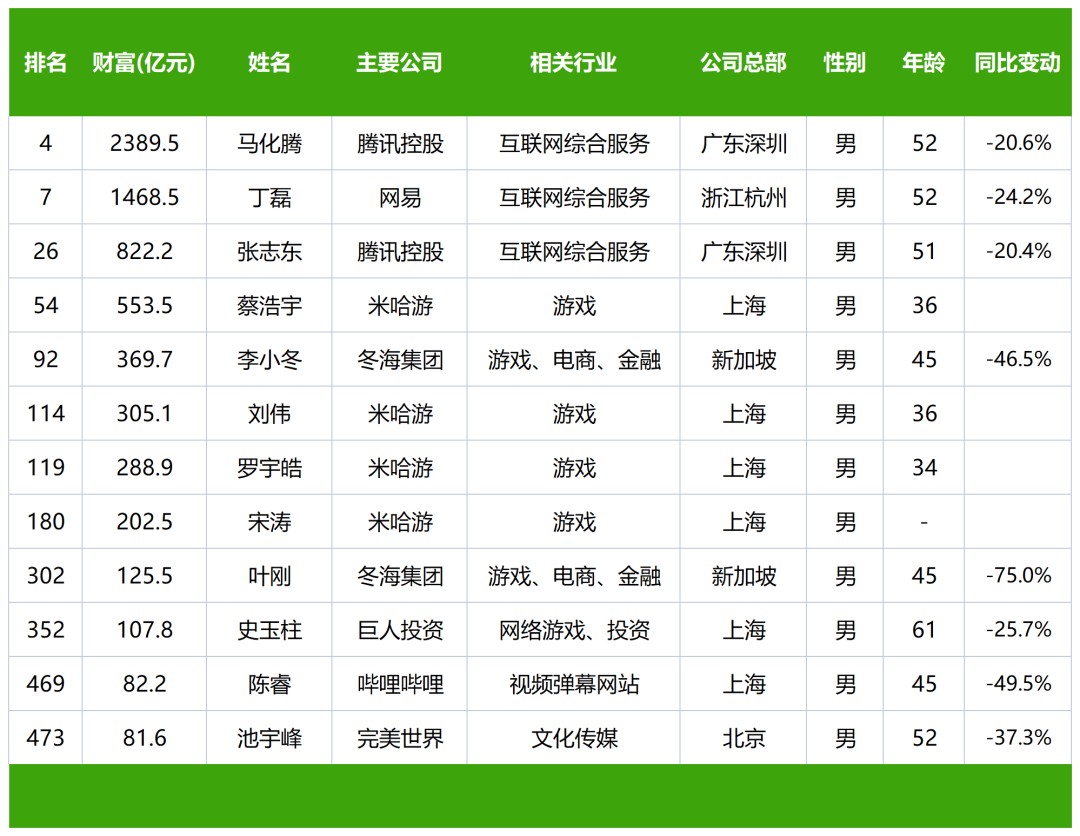Click the 视频弹幕网站 industry cell

573,684
